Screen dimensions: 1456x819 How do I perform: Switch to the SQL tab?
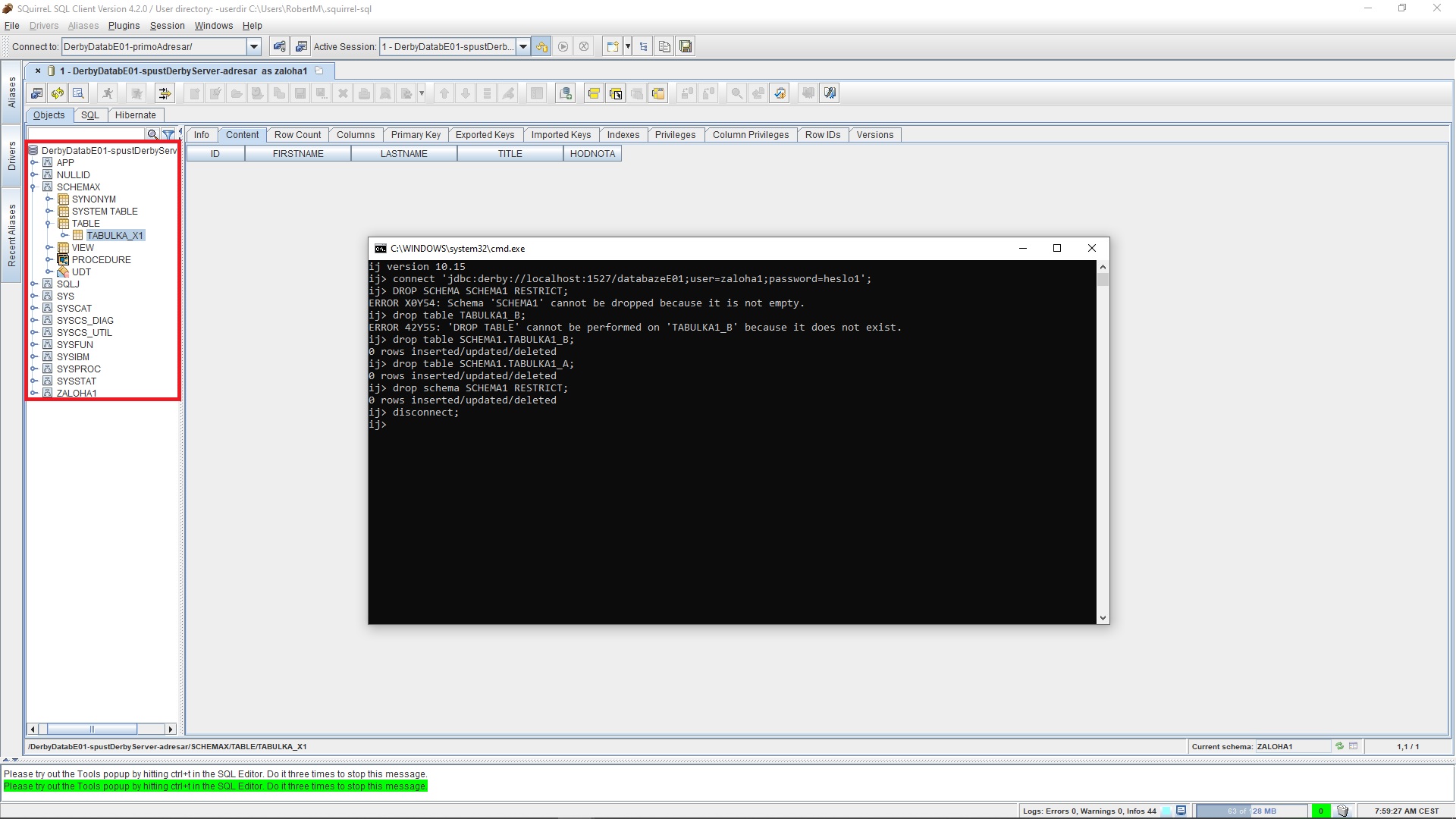click(x=90, y=115)
